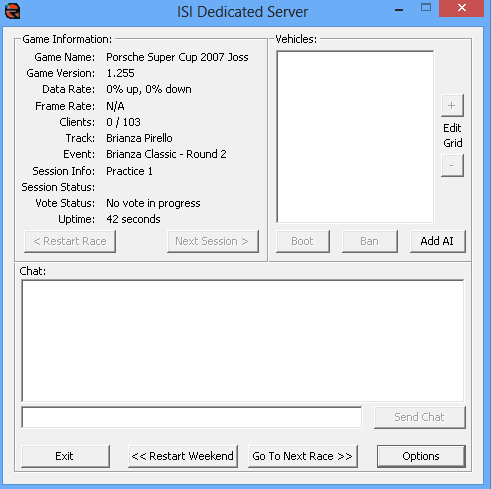Click the Ban button

point(370,241)
